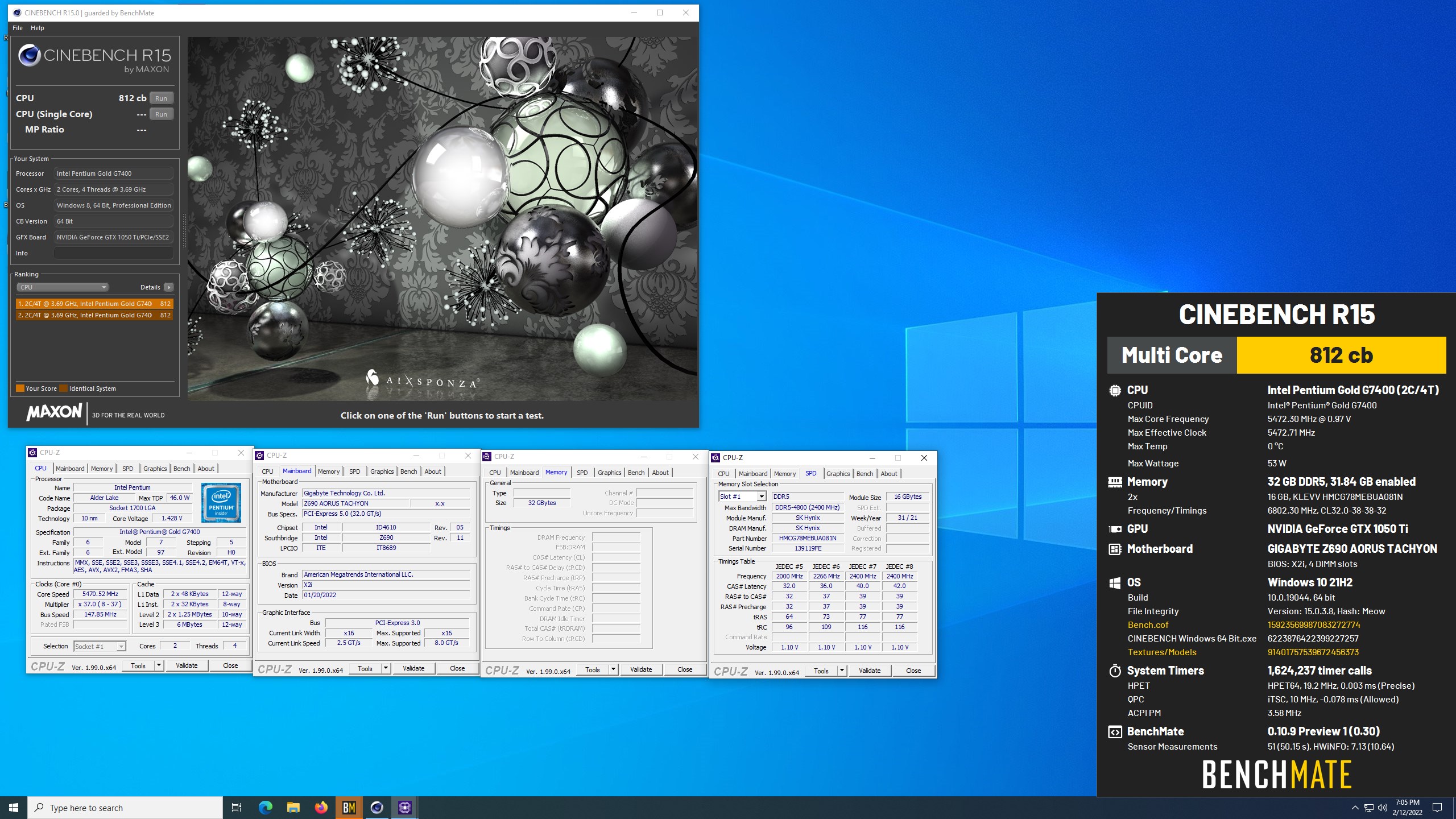
Task: Open the notification center icon
Action: 1437,808
